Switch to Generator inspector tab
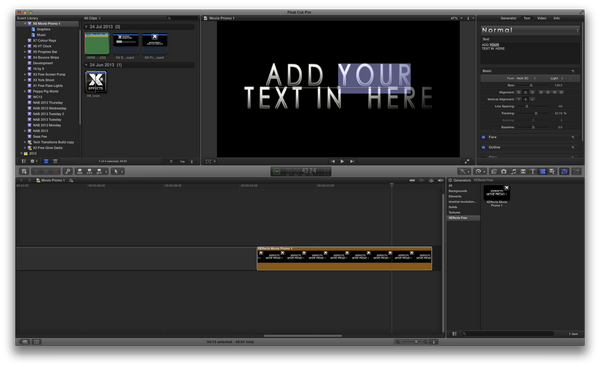Viewport: 600px width, 367px height. coord(508,18)
